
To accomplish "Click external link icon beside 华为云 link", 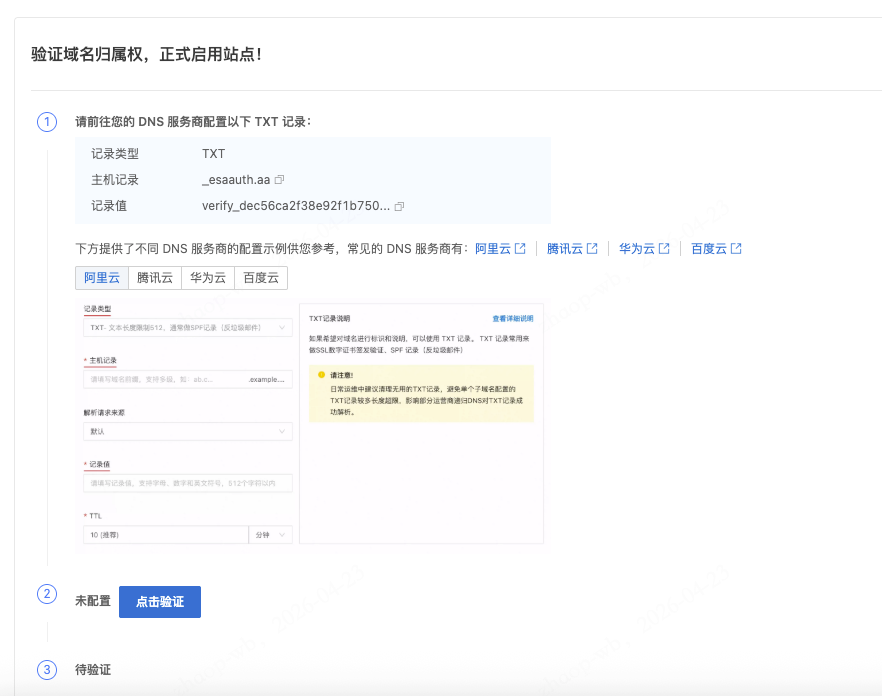I will click(x=664, y=249).
